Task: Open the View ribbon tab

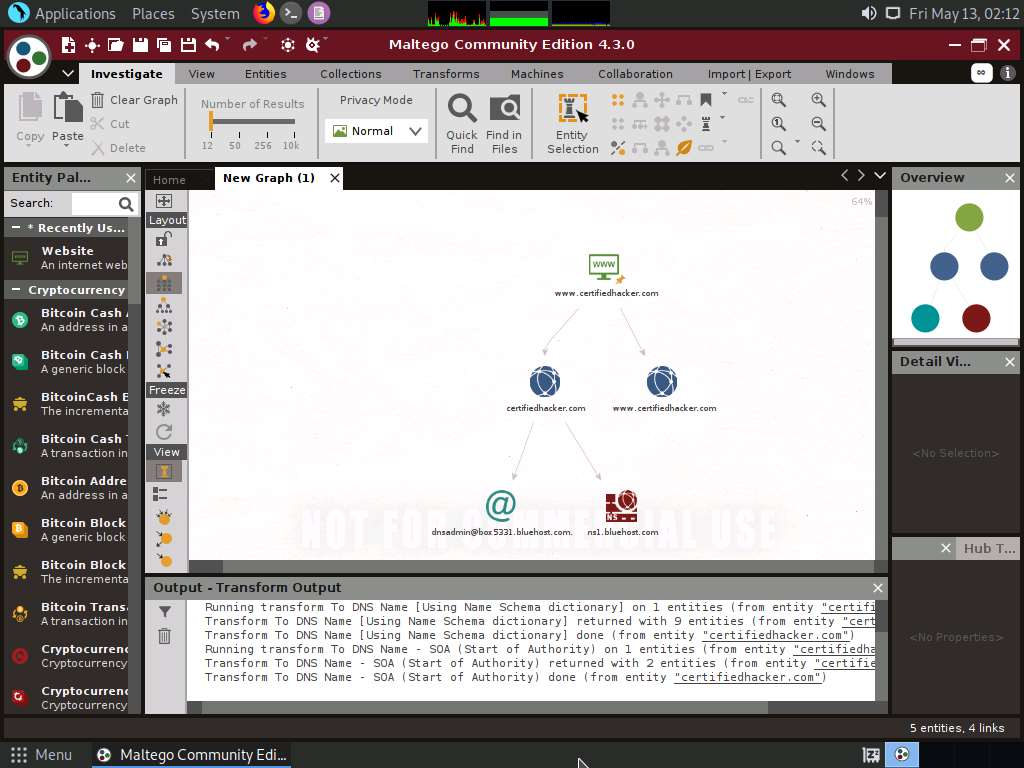Action: click(201, 74)
